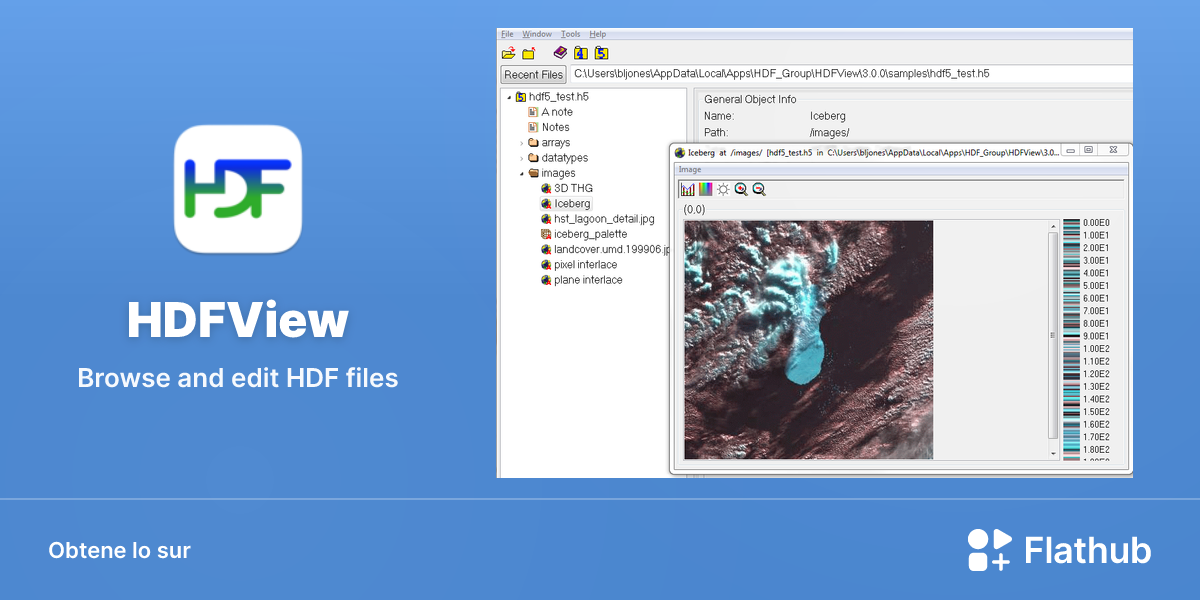The image size is (1200, 600).
Task: Click the HDF4 library version icon
Action: tap(581, 53)
